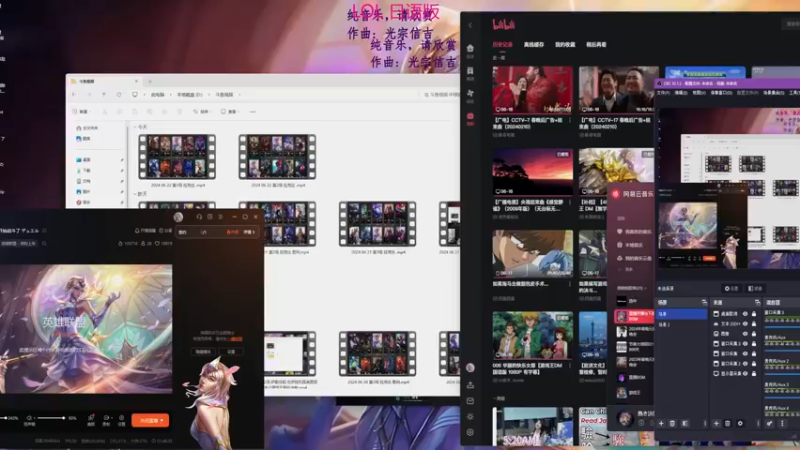Pop out the OBS sources dock icon

tap(757, 303)
